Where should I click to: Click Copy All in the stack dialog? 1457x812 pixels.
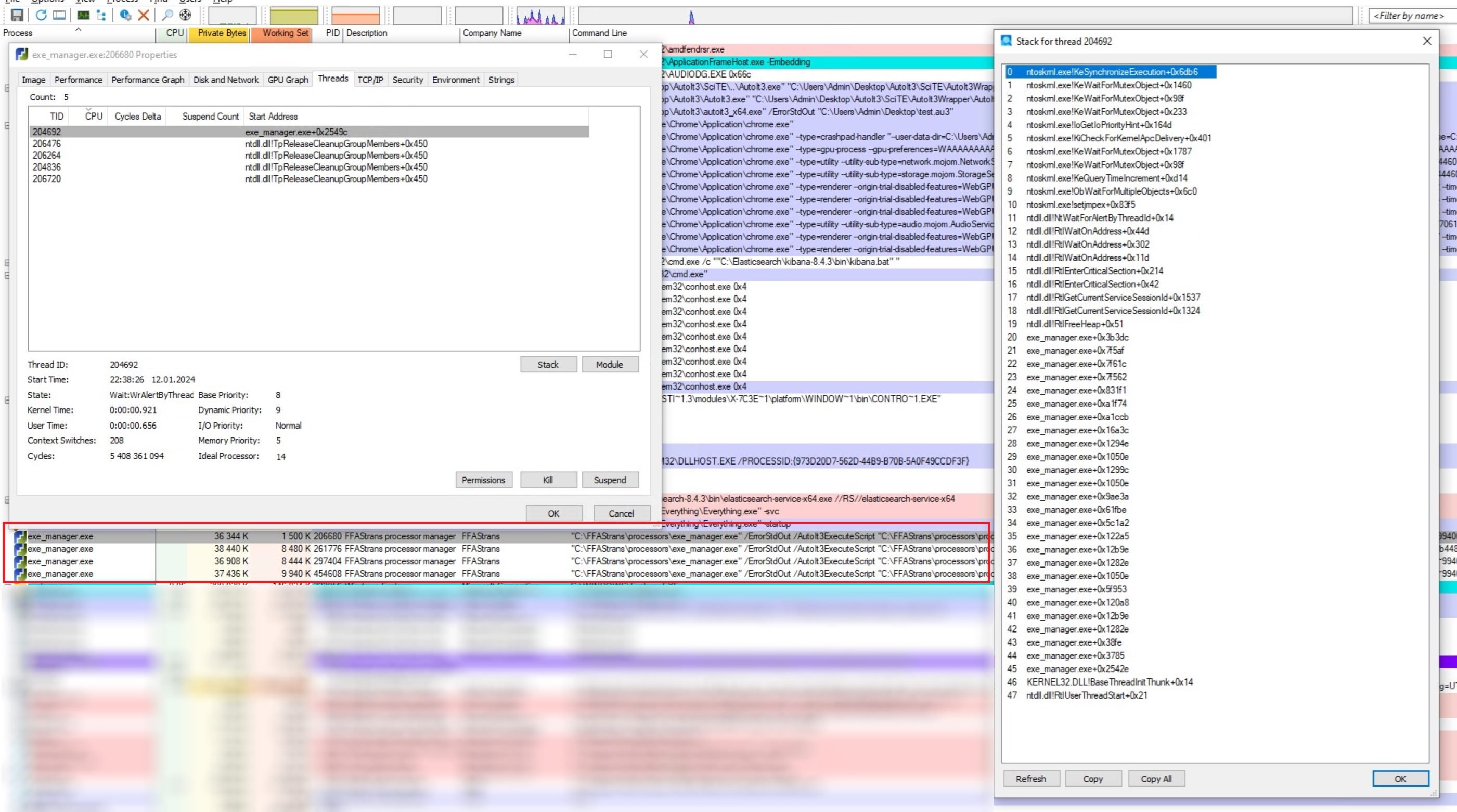[x=1155, y=779]
